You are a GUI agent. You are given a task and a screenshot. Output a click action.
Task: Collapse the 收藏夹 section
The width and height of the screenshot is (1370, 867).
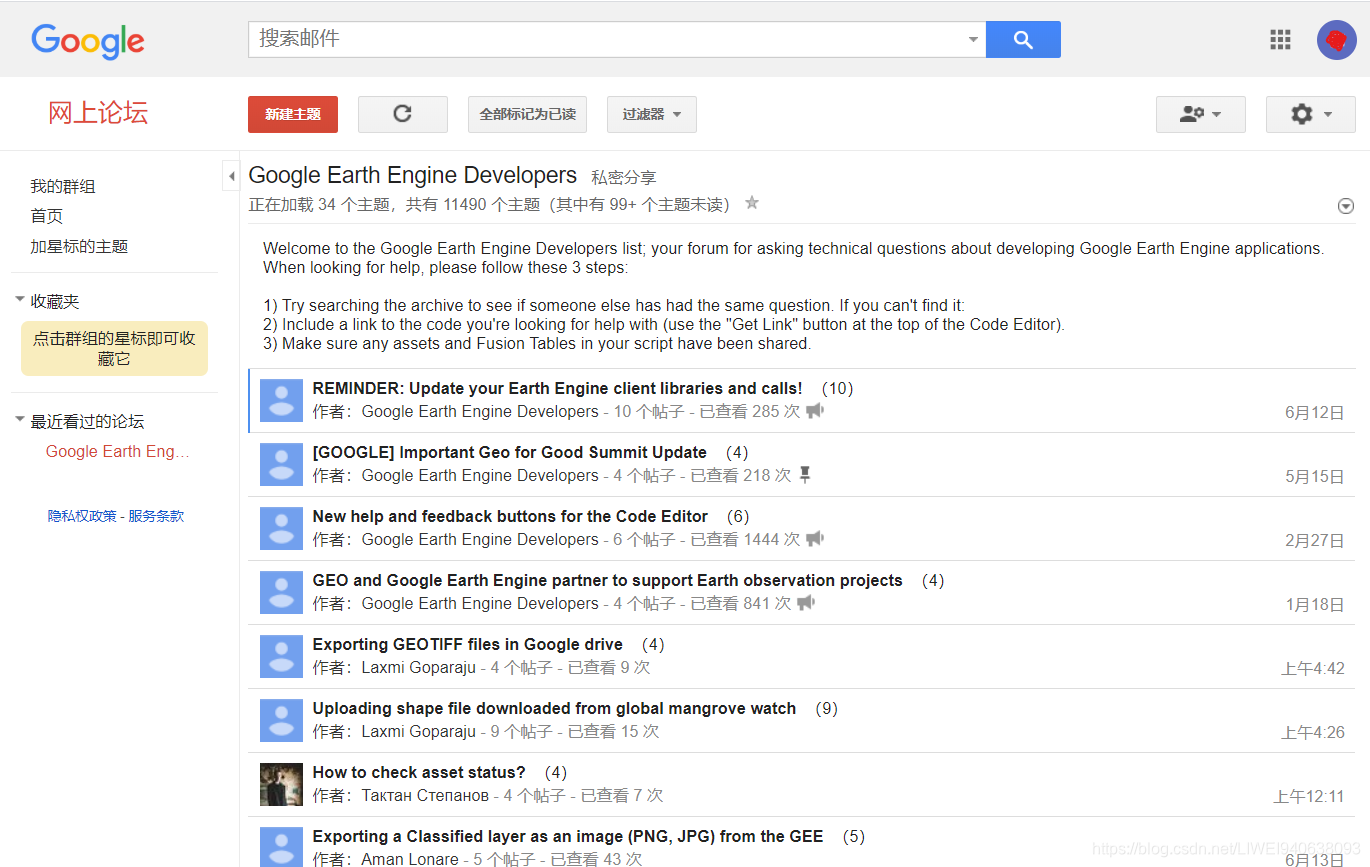(20, 300)
